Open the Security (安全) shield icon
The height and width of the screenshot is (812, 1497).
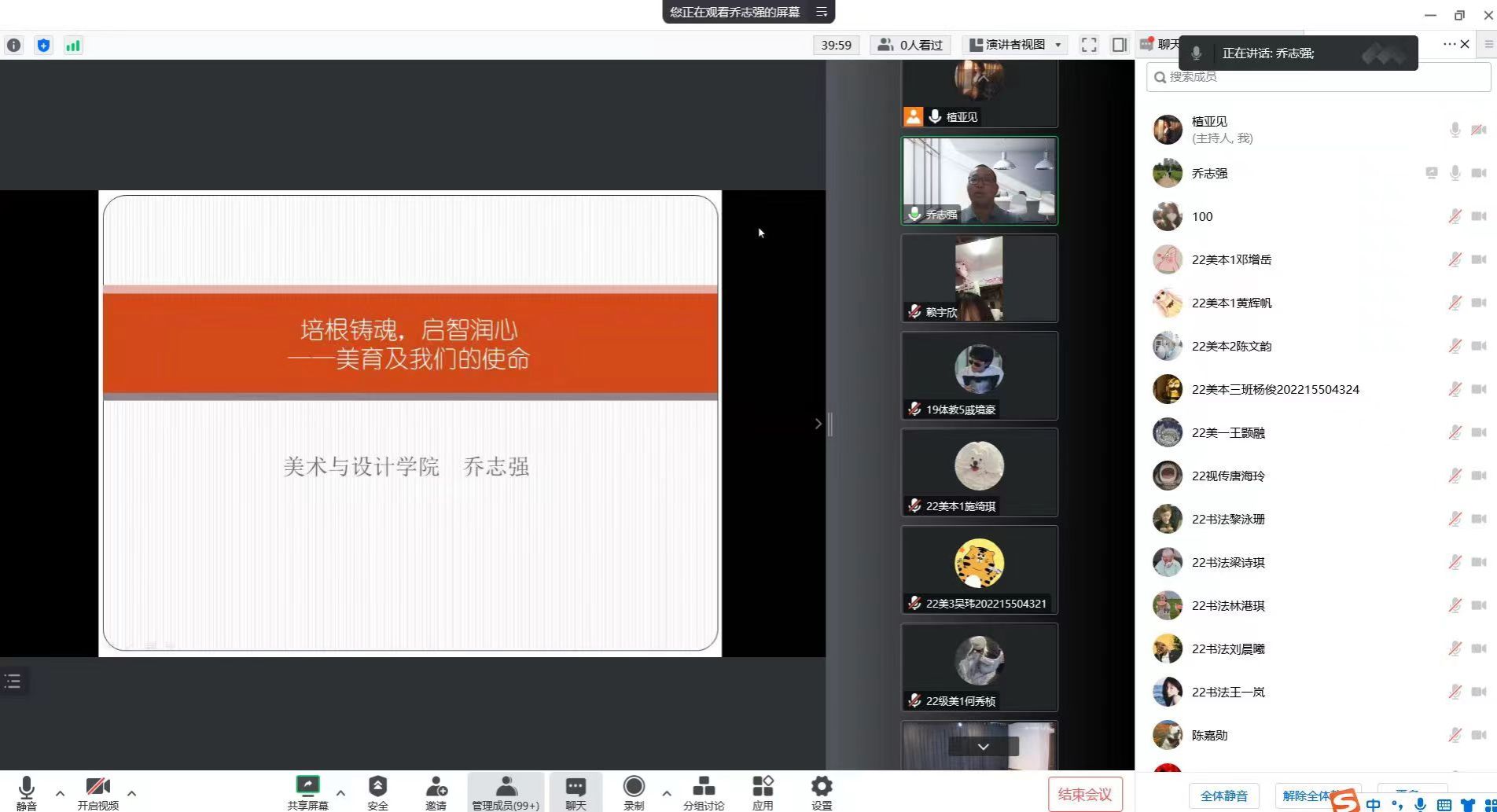coord(377,787)
